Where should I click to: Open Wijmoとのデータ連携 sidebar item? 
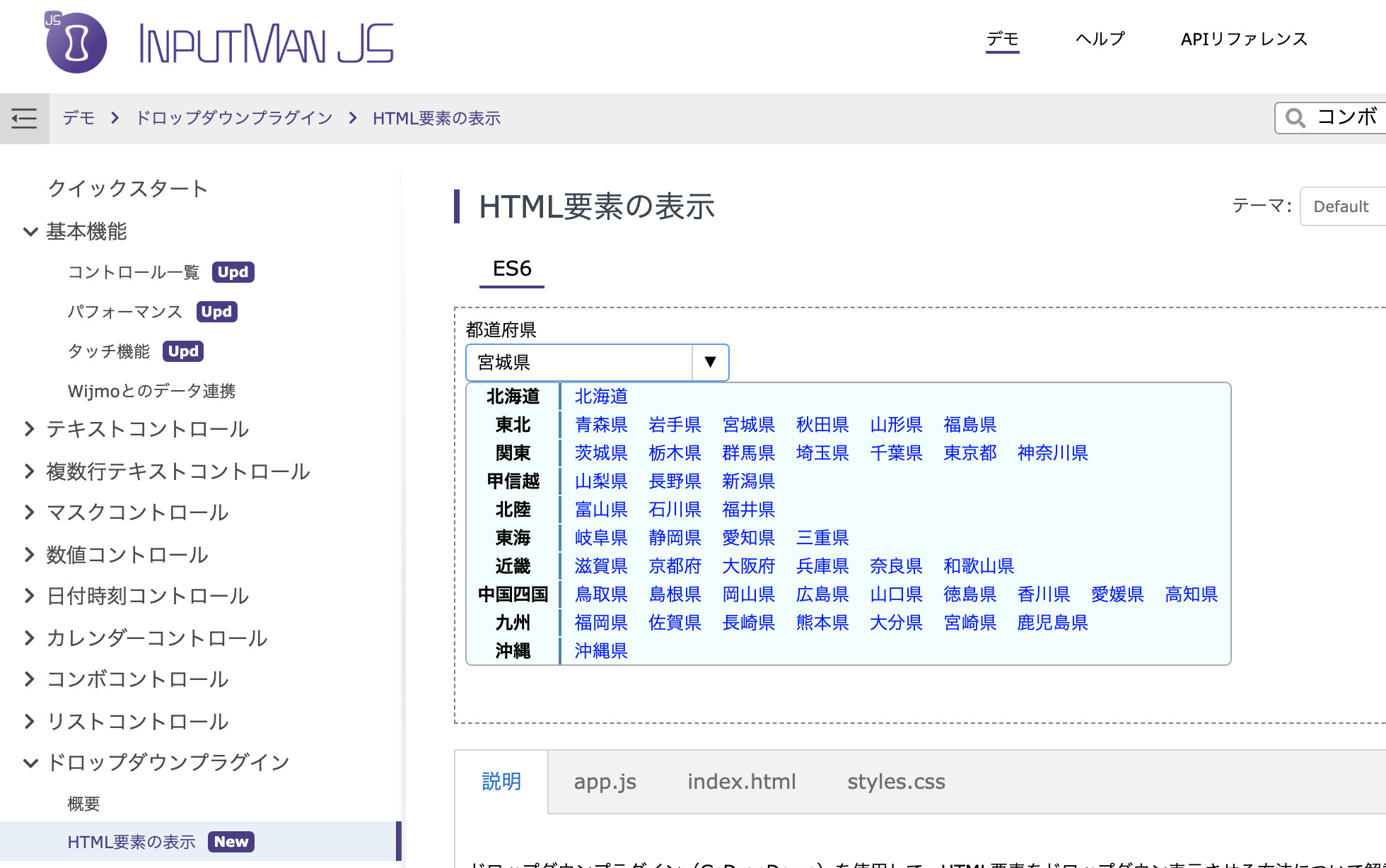151,391
